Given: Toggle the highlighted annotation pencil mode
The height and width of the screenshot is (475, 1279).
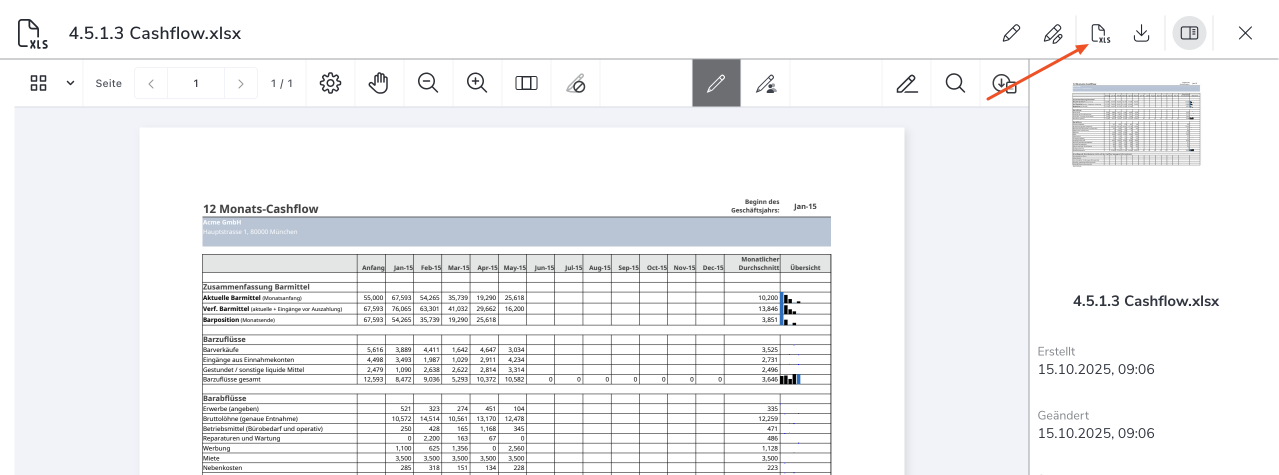Looking at the screenshot, I should click(716, 83).
